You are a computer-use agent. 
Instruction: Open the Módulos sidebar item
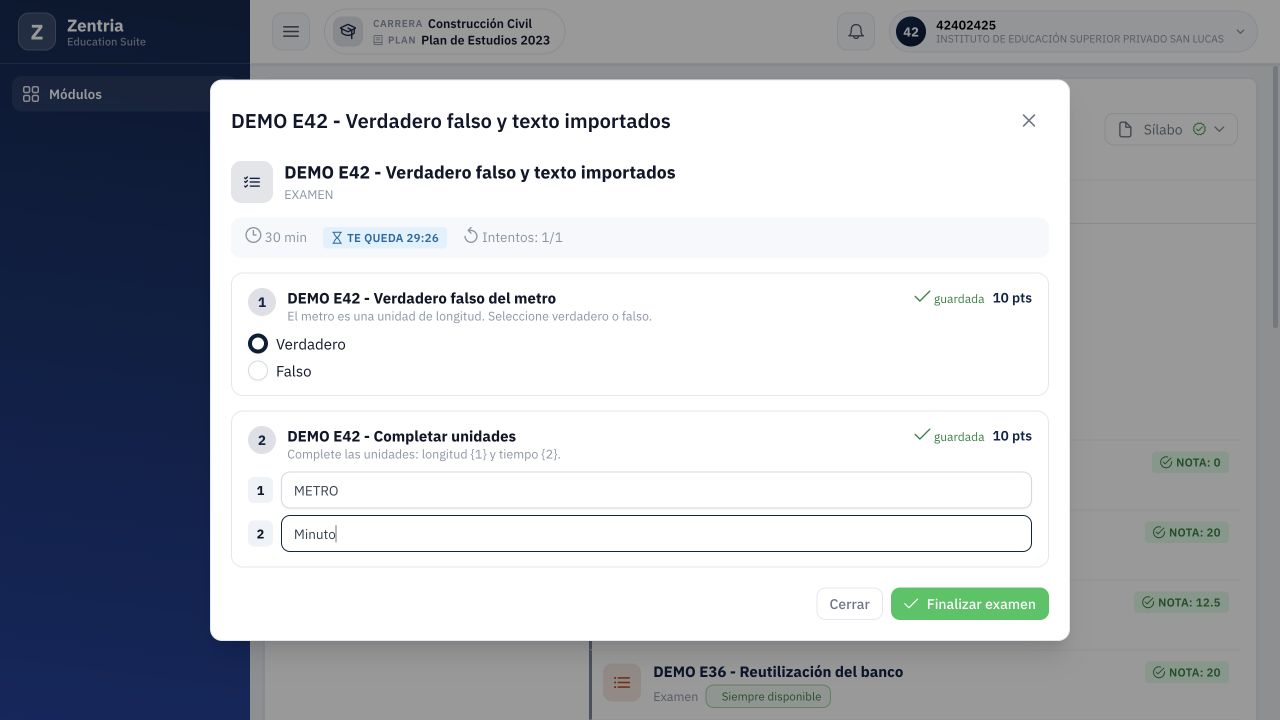[x=125, y=94]
